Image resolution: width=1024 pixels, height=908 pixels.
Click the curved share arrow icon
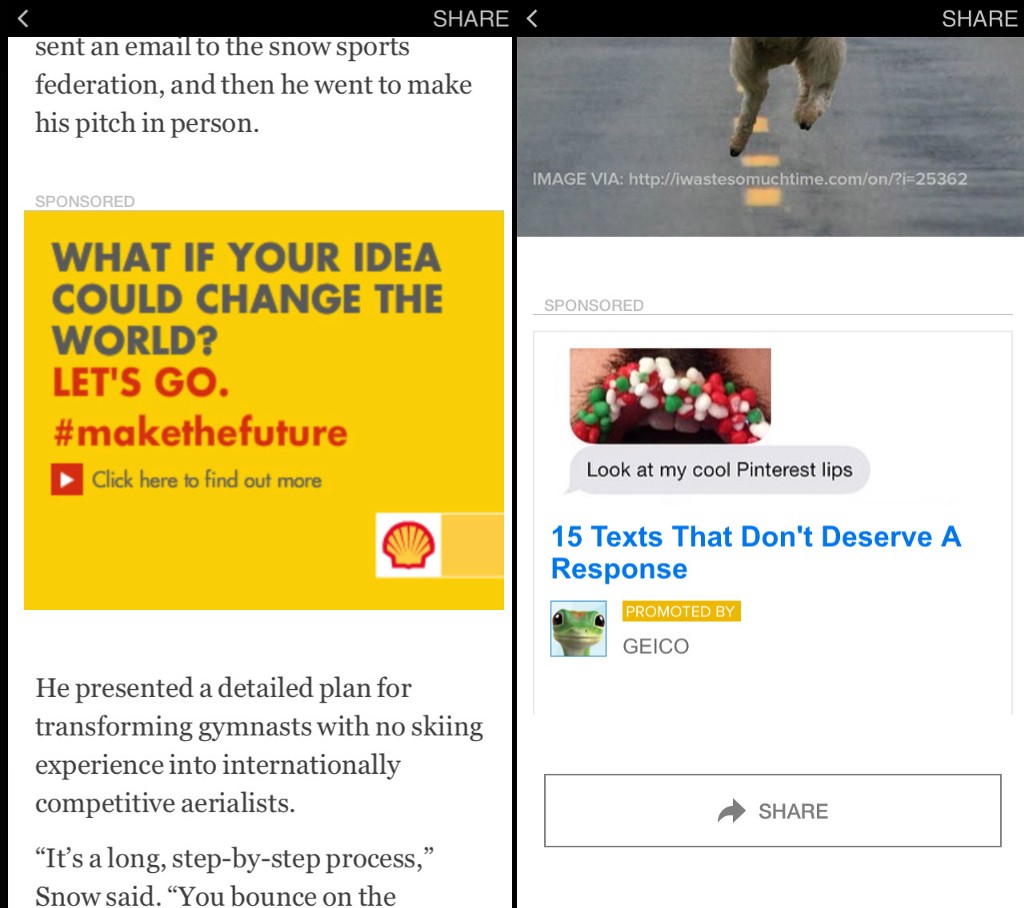731,811
